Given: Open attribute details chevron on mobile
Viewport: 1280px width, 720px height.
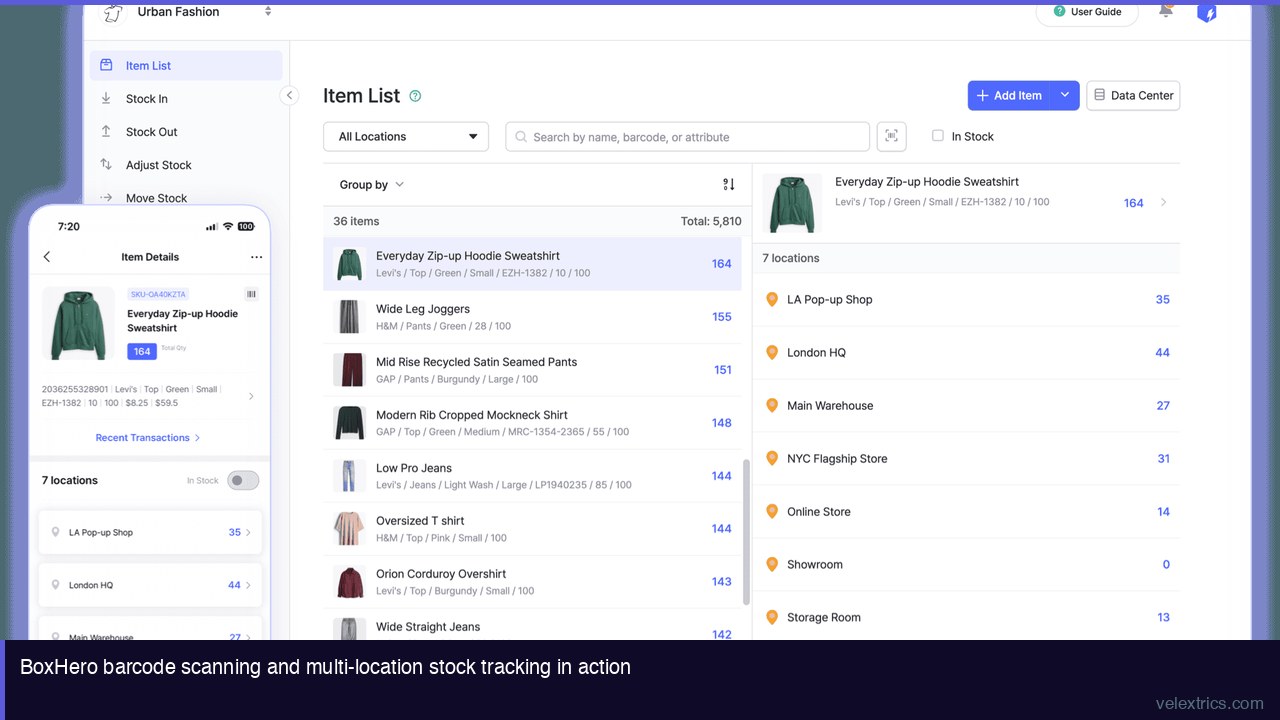Looking at the screenshot, I should click(x=251, y=396).
